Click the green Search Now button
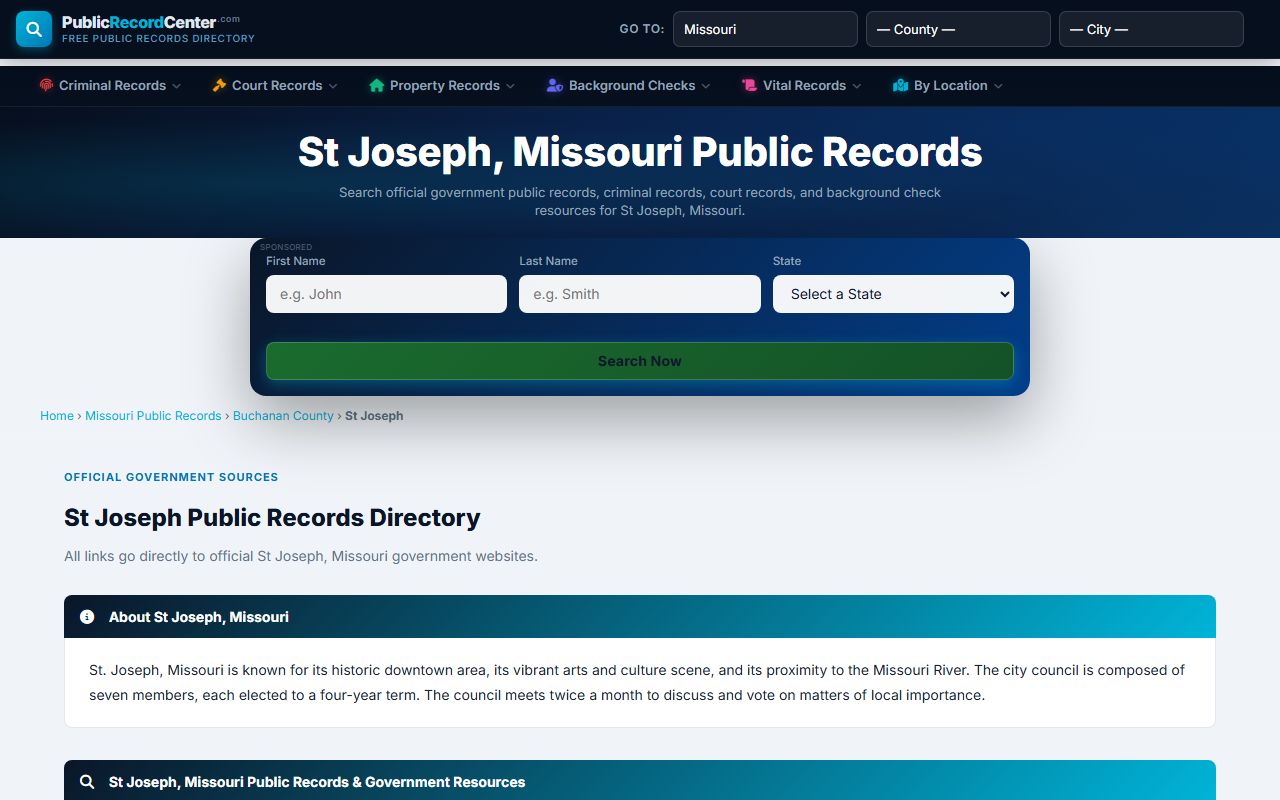The image size is (1280, 800). [x=640, y=361]
